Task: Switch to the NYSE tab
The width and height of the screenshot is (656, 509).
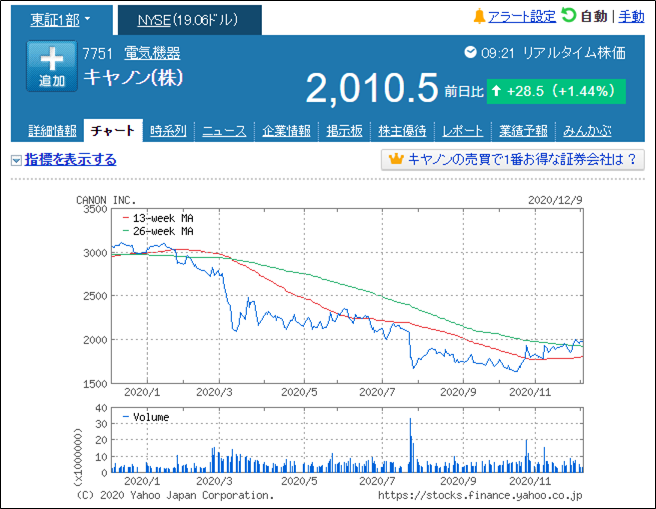Action: [190, 20]
